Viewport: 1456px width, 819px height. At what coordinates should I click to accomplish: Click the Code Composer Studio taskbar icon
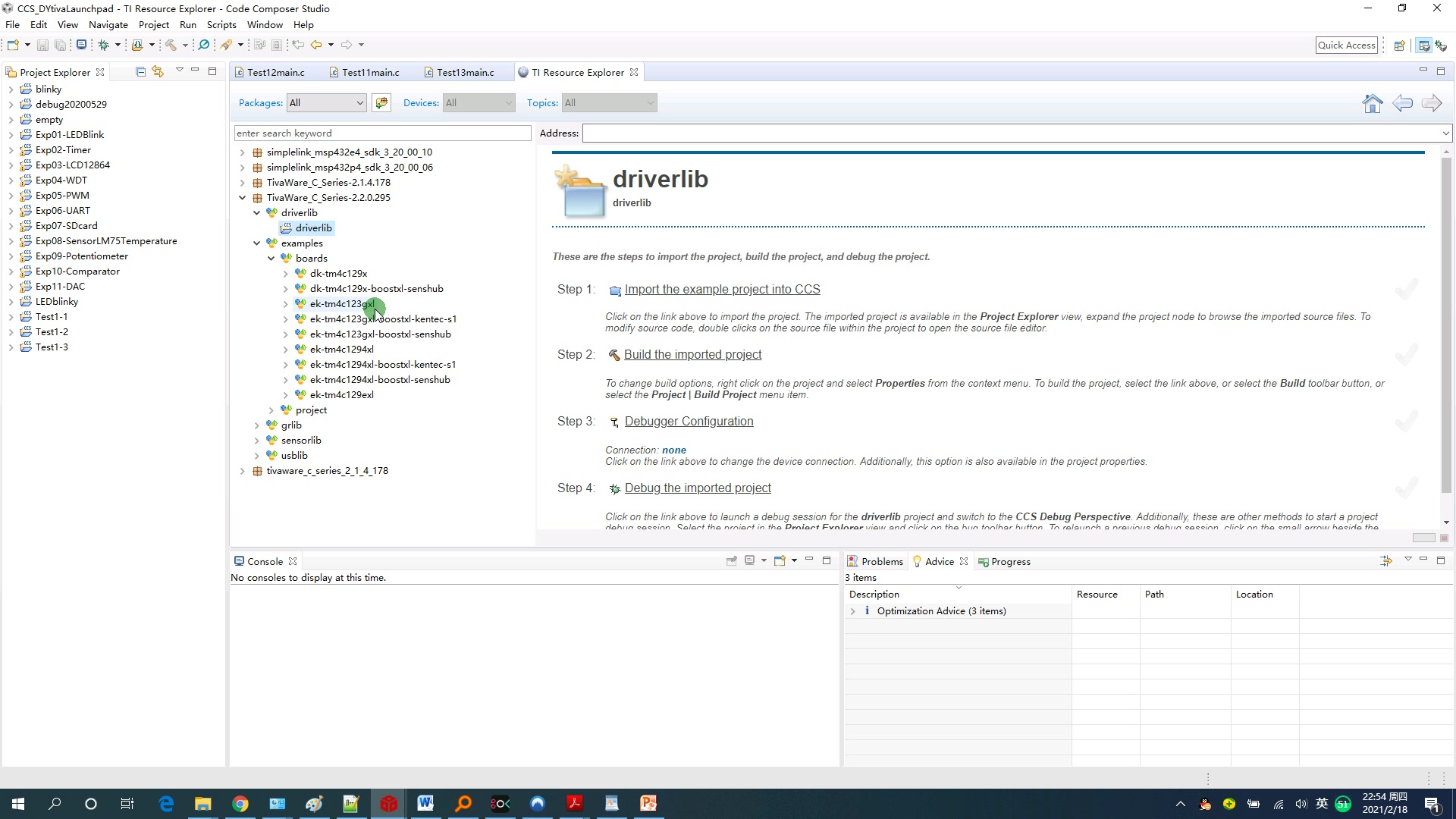[x=388, y=804]
